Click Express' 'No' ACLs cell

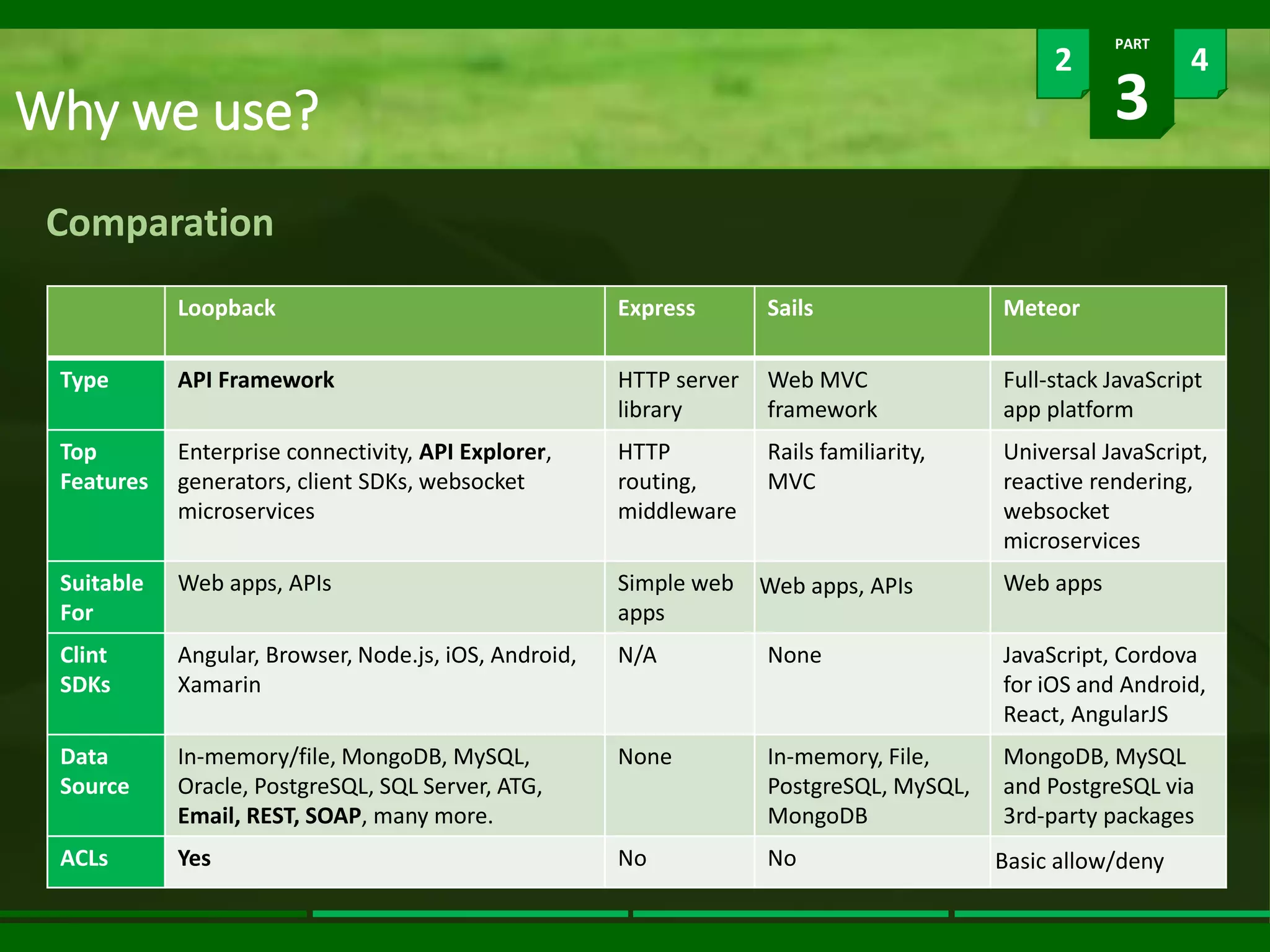pyautogui.click(x=680, y=862)
